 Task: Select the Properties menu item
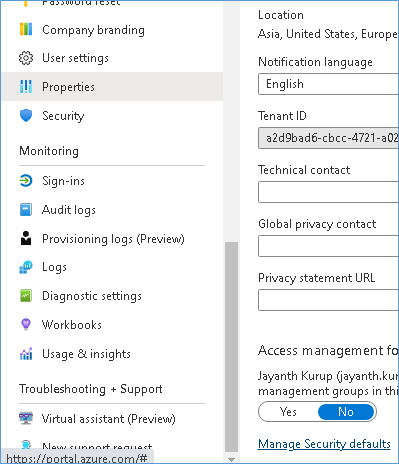112,87
